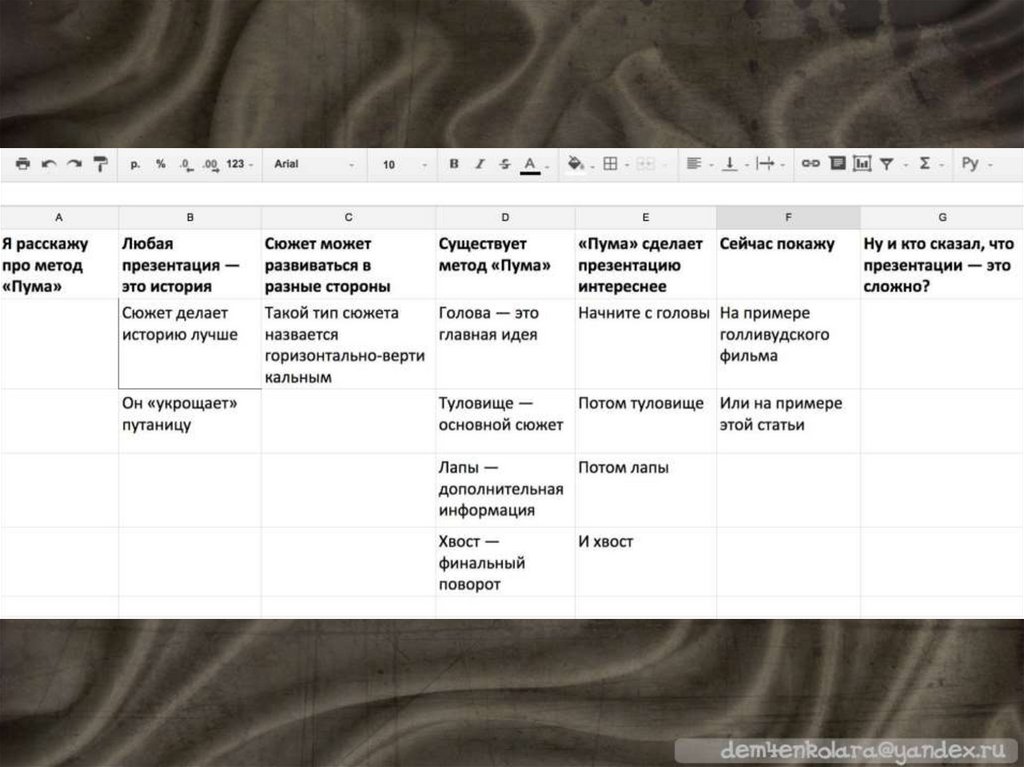The width and height of the screenshot is (1024, 767).
Task: Redo the last action
Action: pos(74,164)
